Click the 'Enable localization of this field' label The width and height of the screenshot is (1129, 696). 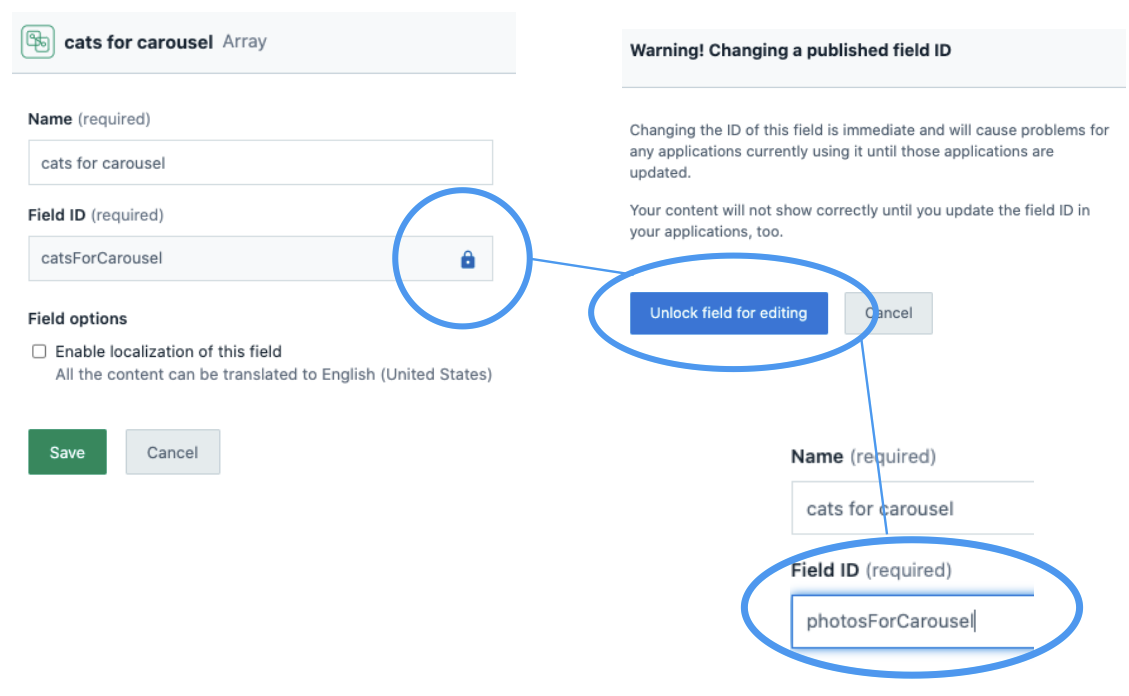click(x=168, y=351)
